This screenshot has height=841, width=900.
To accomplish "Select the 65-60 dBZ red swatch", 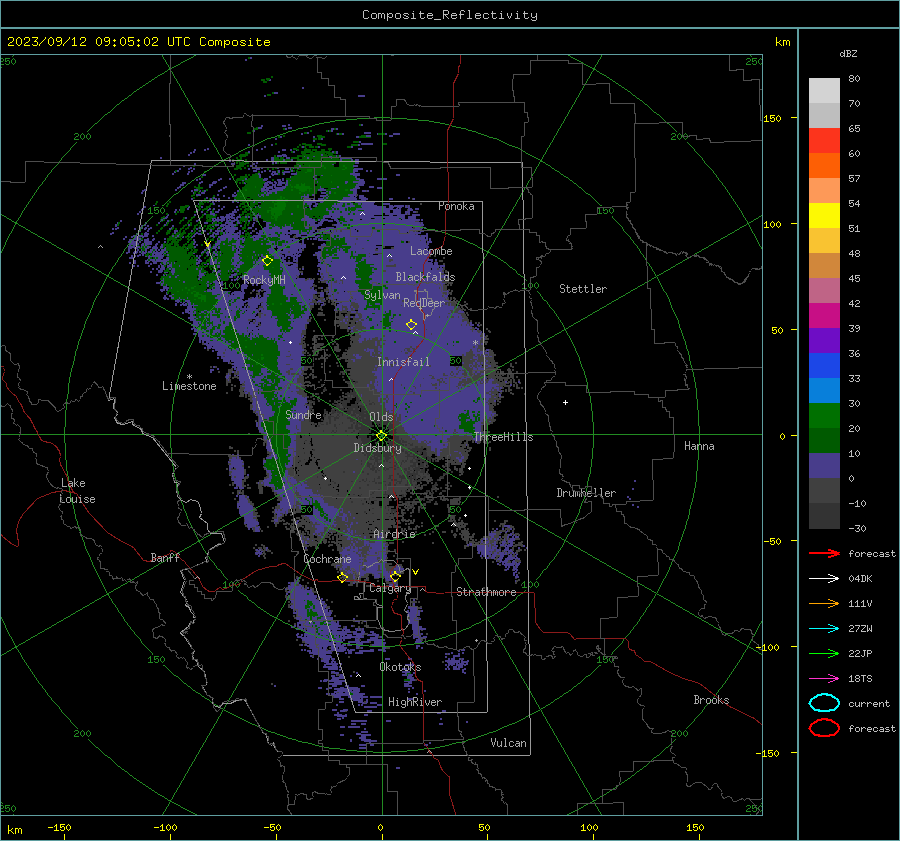I will pos(824,141).
